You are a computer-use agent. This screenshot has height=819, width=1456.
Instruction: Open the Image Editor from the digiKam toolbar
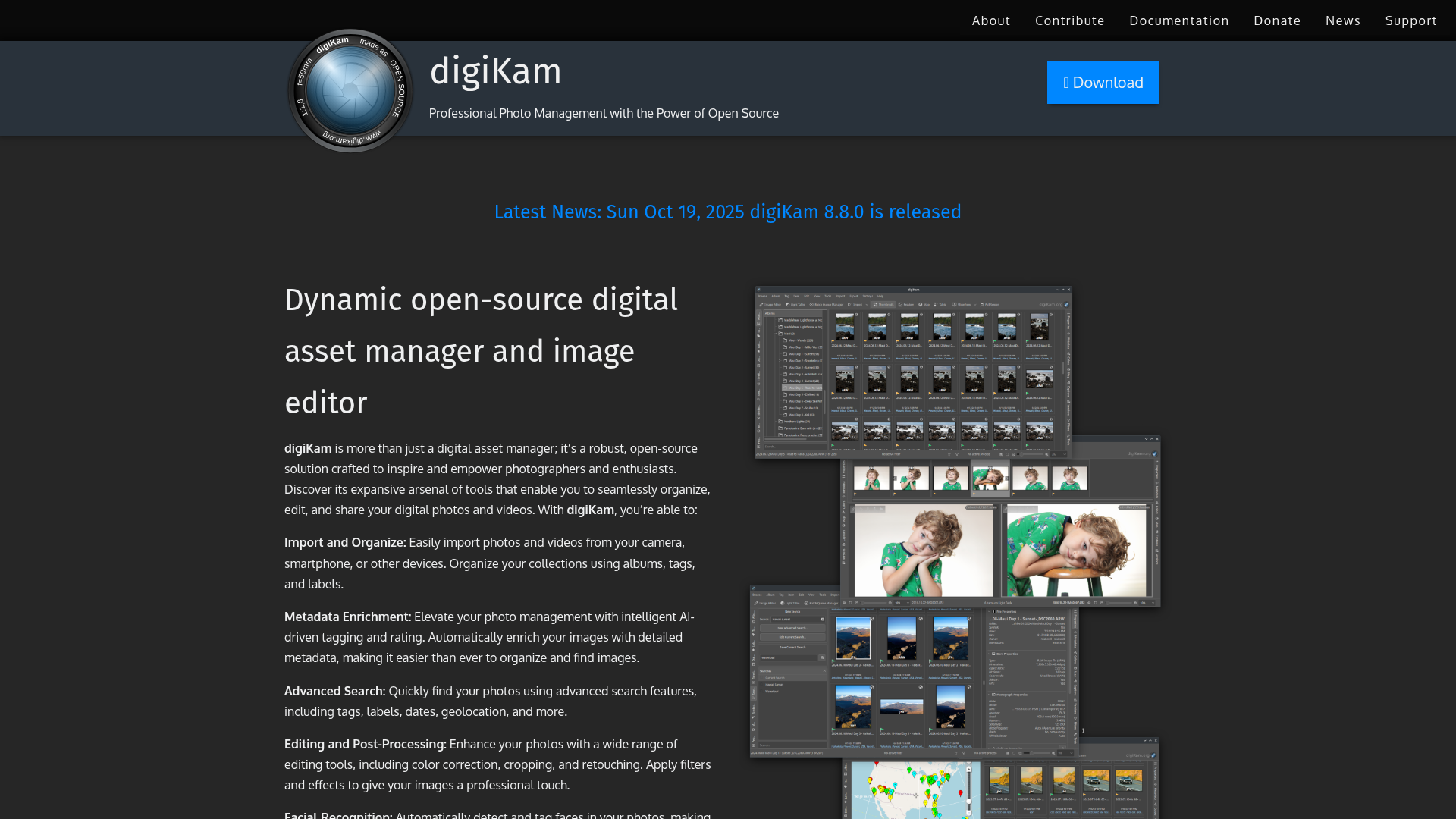click(772, 305)
